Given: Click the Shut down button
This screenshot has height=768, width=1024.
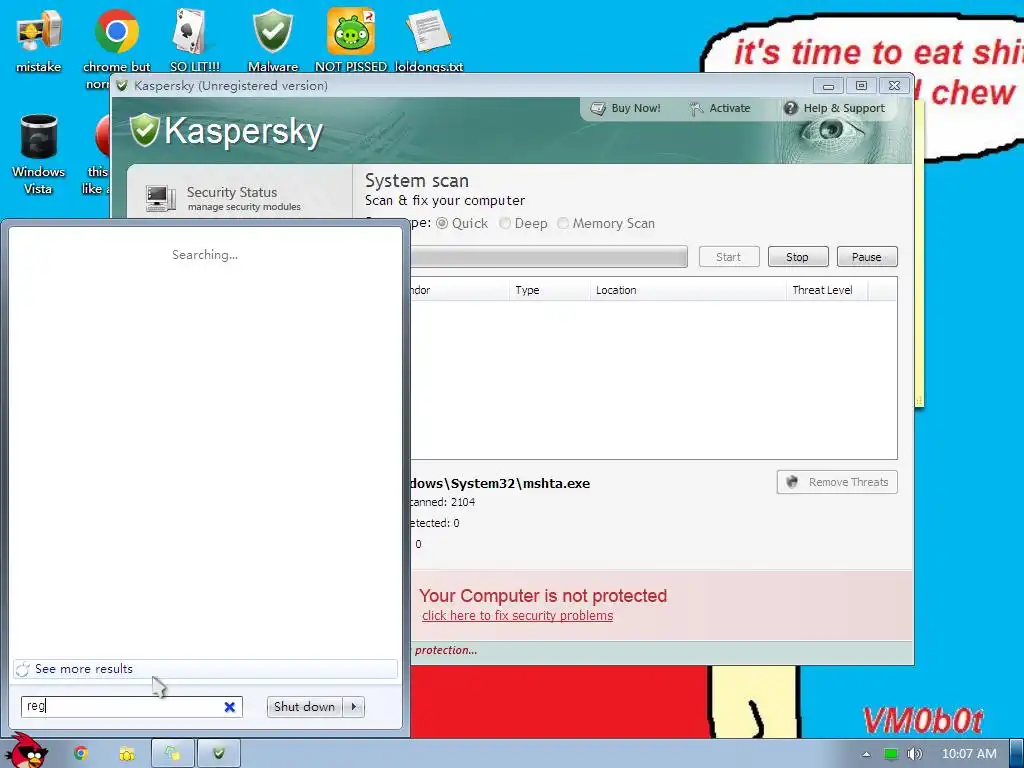Looking at the screenshot, I should pyautogui.click(x=304, y=707).
